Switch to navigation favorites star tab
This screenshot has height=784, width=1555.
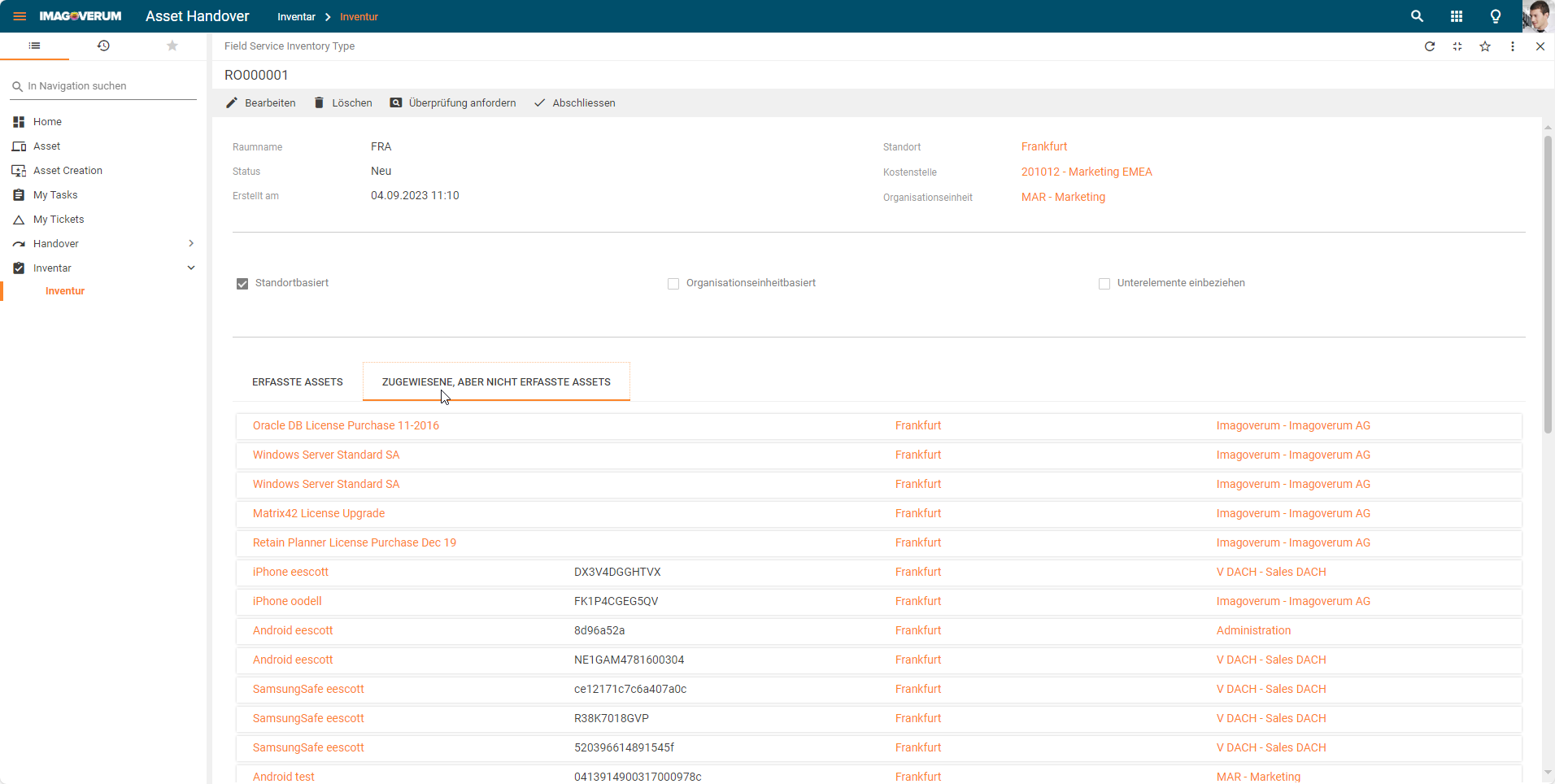pos(172,46)
